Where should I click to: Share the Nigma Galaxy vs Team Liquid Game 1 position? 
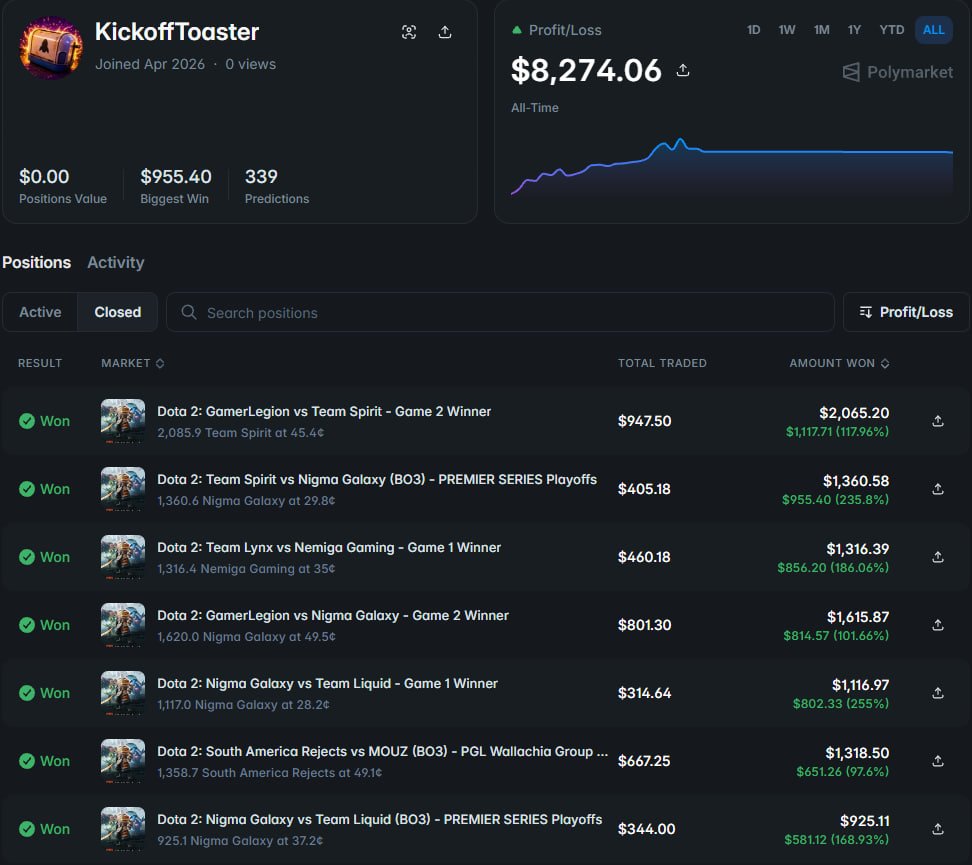(938, 693)
